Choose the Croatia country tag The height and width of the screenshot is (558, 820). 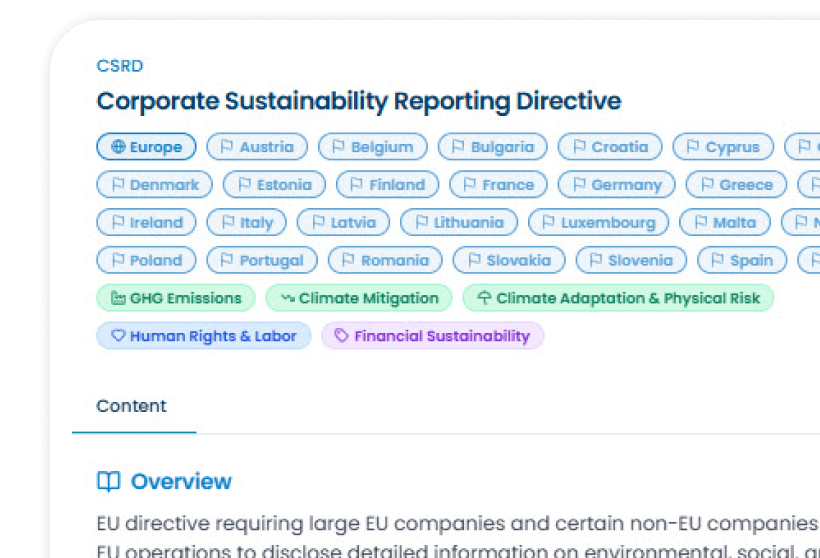(x=610, y=147)
